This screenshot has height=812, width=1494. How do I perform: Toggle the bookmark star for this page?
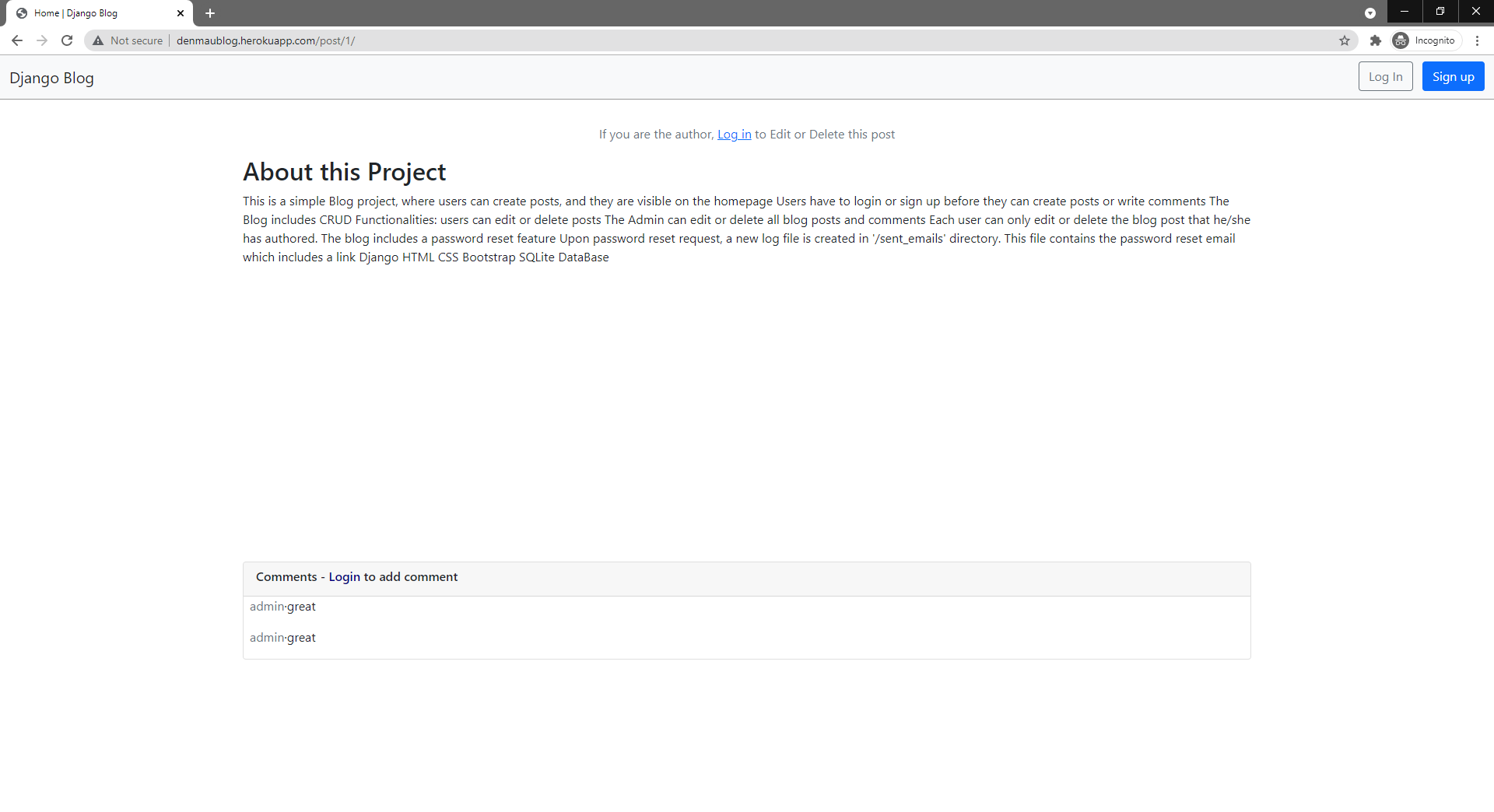[1345, 40]
